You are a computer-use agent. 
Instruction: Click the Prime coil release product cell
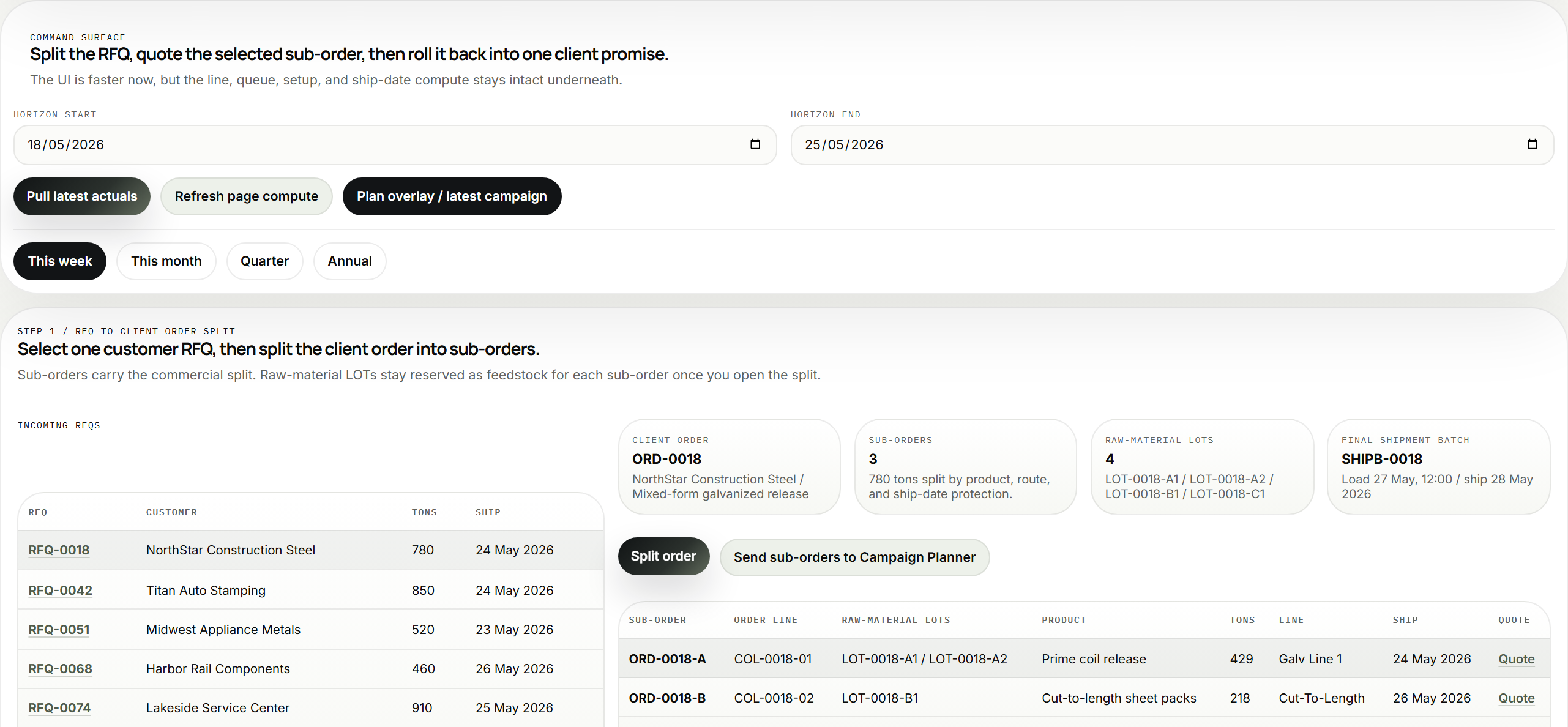[1094, 659]
